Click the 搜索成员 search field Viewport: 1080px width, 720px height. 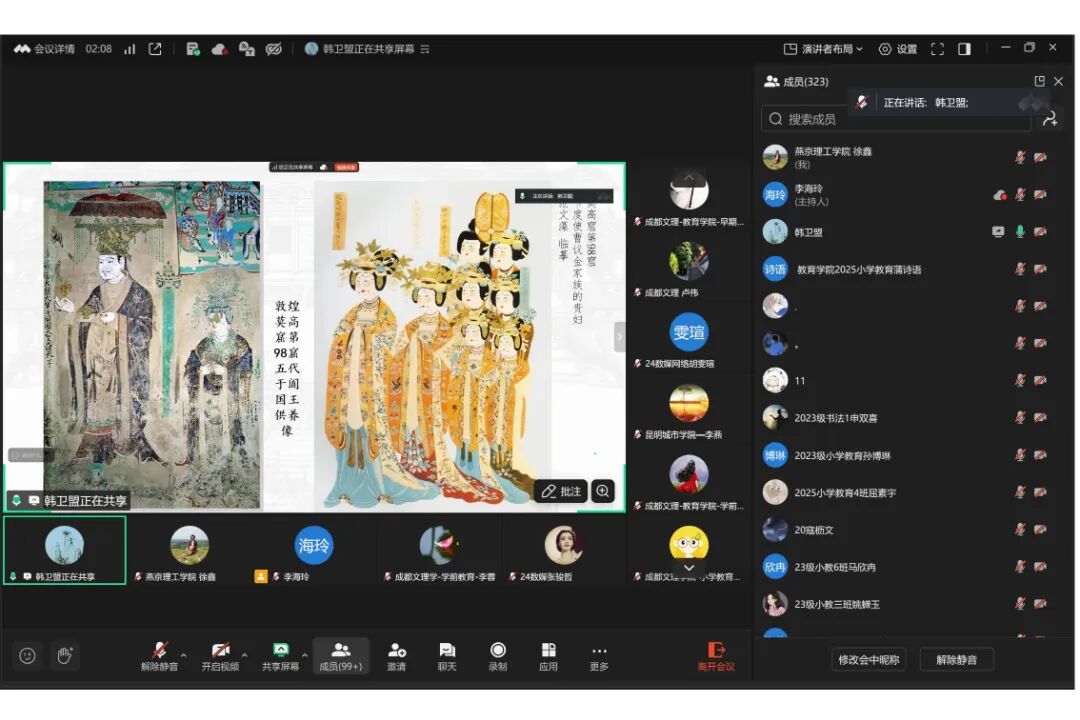click(895, 119)
